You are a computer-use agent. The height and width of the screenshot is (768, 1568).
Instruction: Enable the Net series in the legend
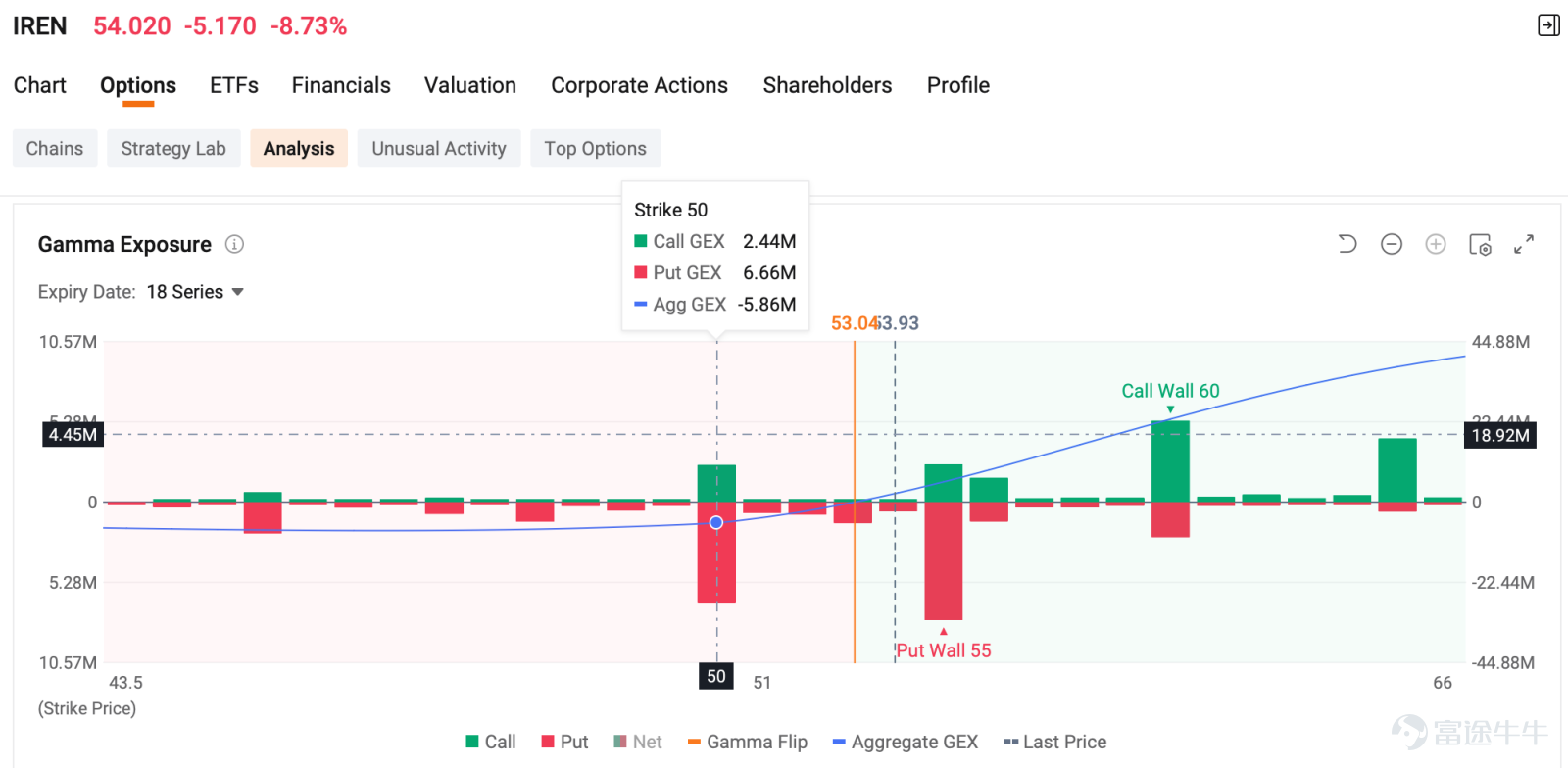click(638, 742)
